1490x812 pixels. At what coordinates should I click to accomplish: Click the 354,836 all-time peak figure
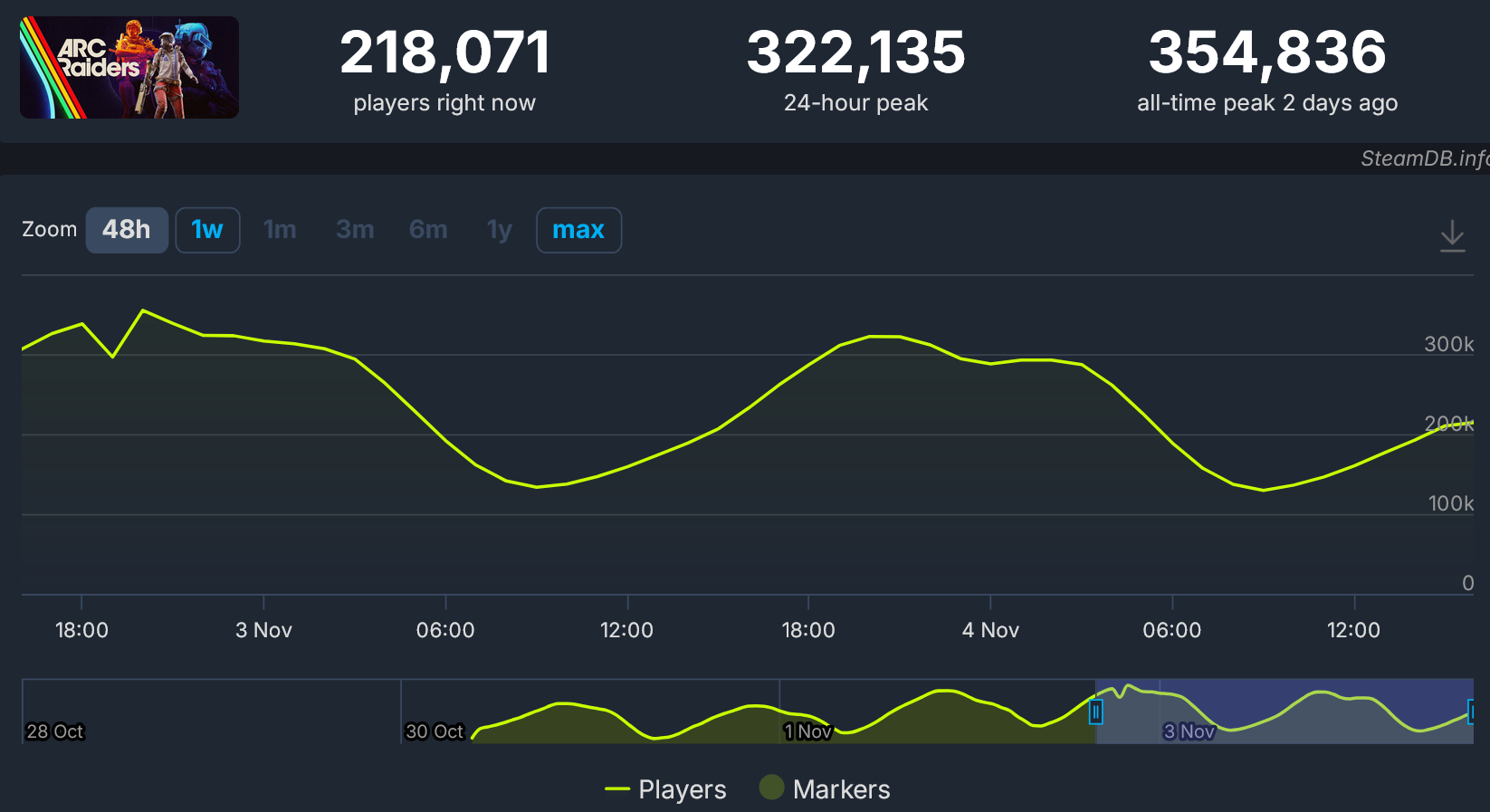(1267, 52)
